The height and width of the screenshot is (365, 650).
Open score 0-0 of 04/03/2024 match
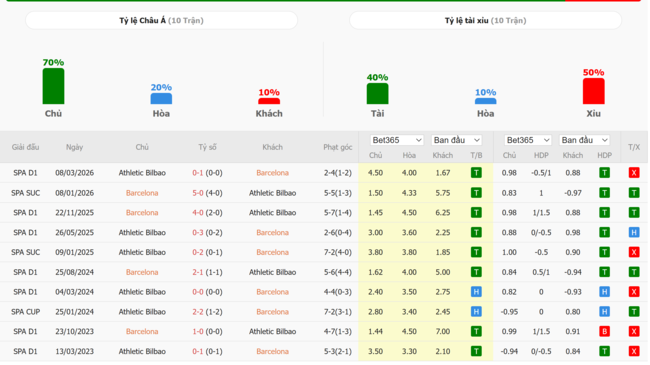pos(198,292)
